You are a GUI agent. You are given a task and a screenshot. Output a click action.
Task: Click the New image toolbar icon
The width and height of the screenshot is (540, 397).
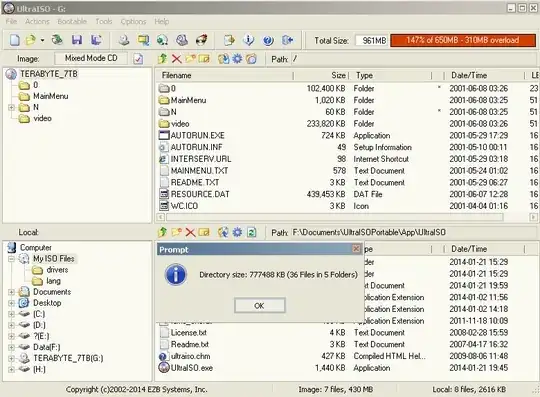(x=14, y=40)
